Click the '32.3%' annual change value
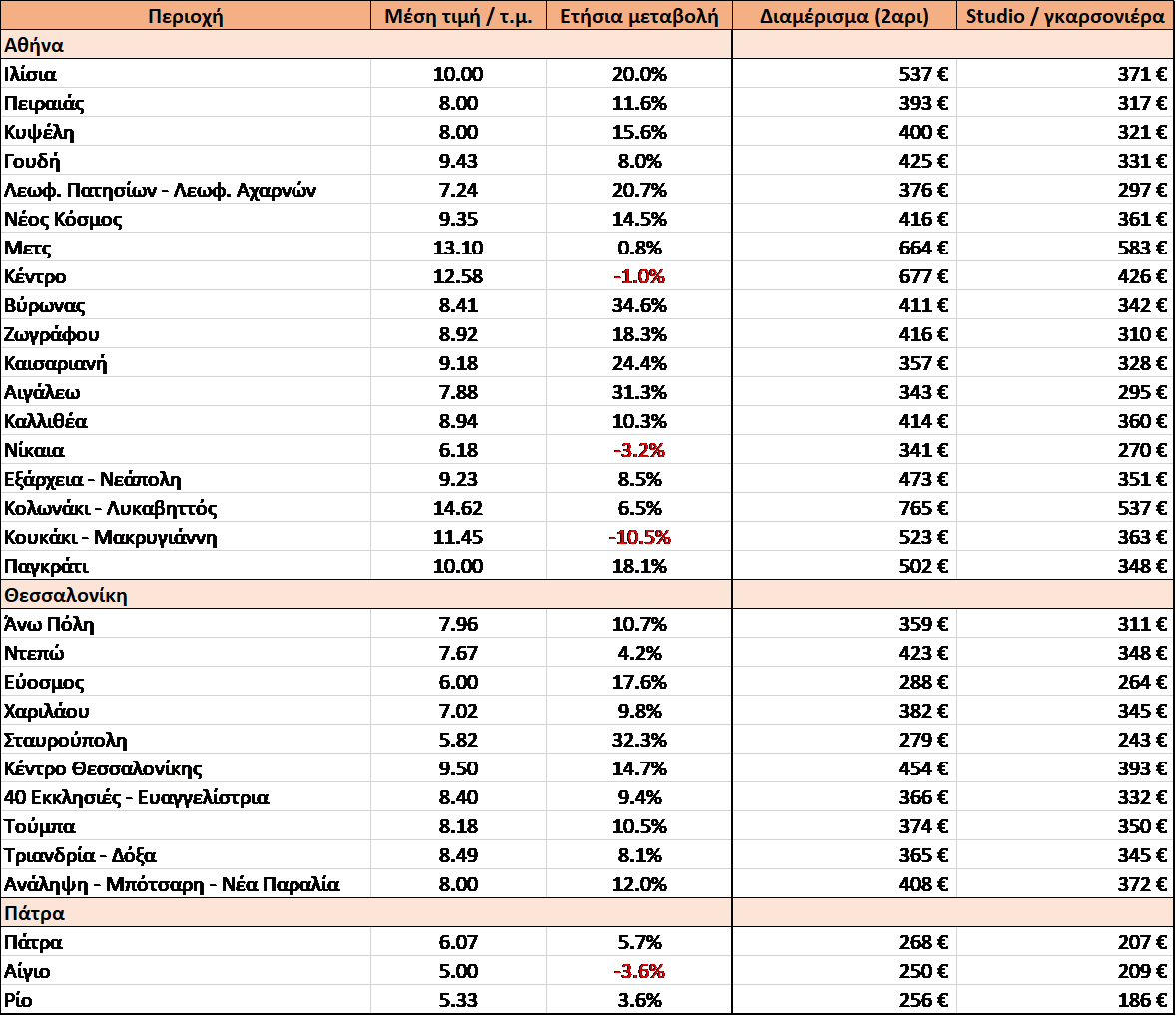This screenshot has width=1176, height=1016. pyautogui.click(x=639, y=741)
